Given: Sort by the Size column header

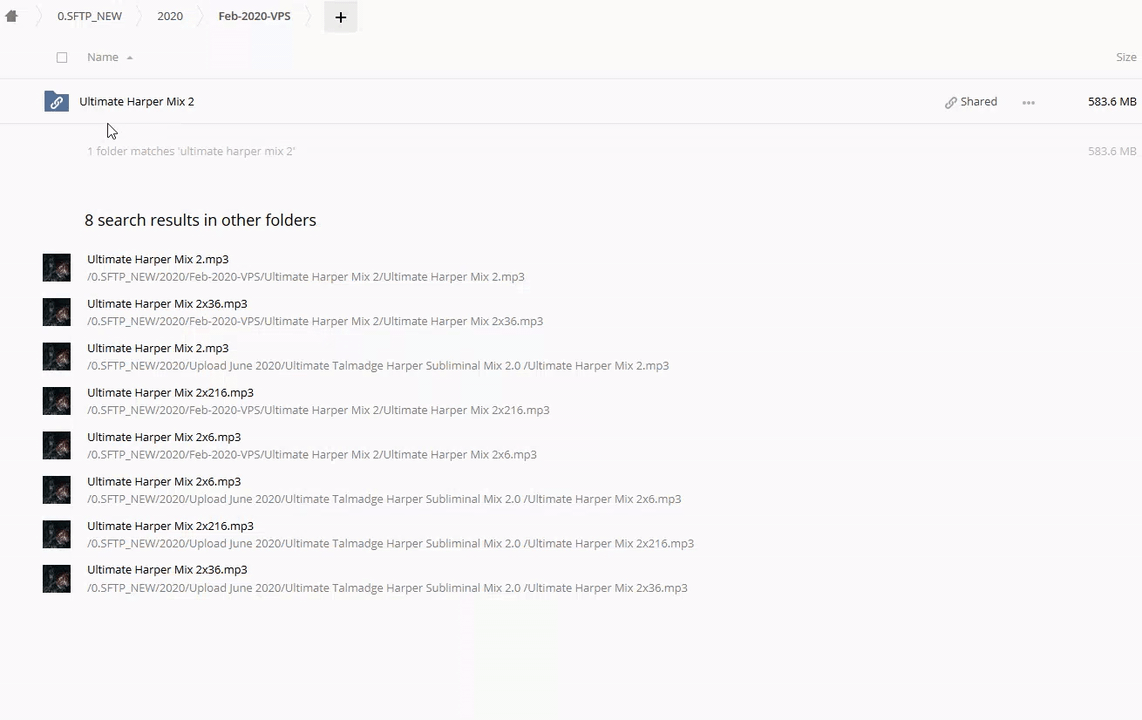Looking at the screenshot, I should point(1125,58).
